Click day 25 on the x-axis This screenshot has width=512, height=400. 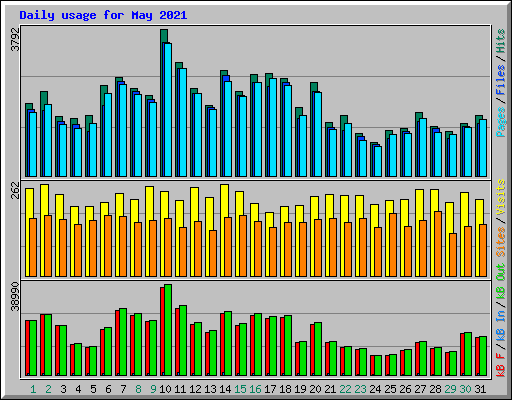point(390,389)
